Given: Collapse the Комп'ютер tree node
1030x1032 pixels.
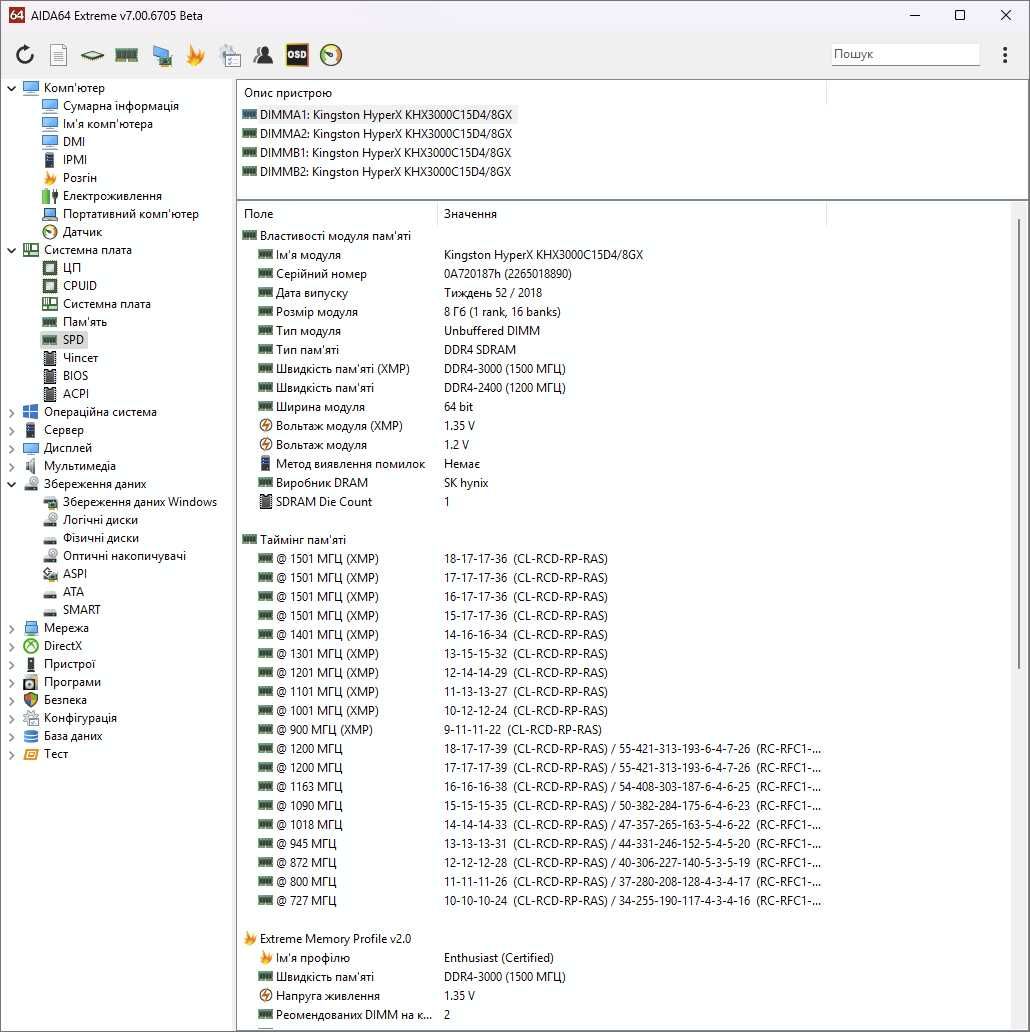Looking at the screenshot, I should click(x=11, y=88).
